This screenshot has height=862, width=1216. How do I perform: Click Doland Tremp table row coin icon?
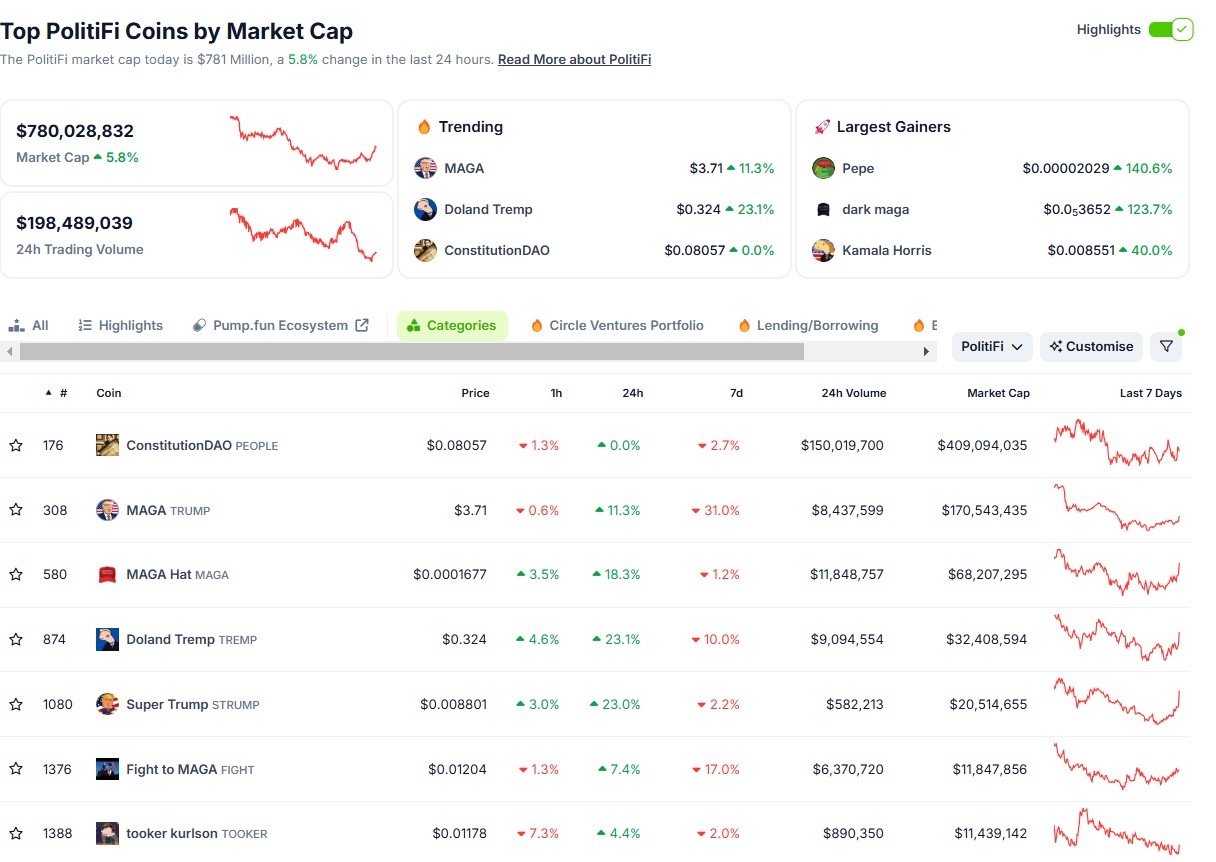[107, 639]
